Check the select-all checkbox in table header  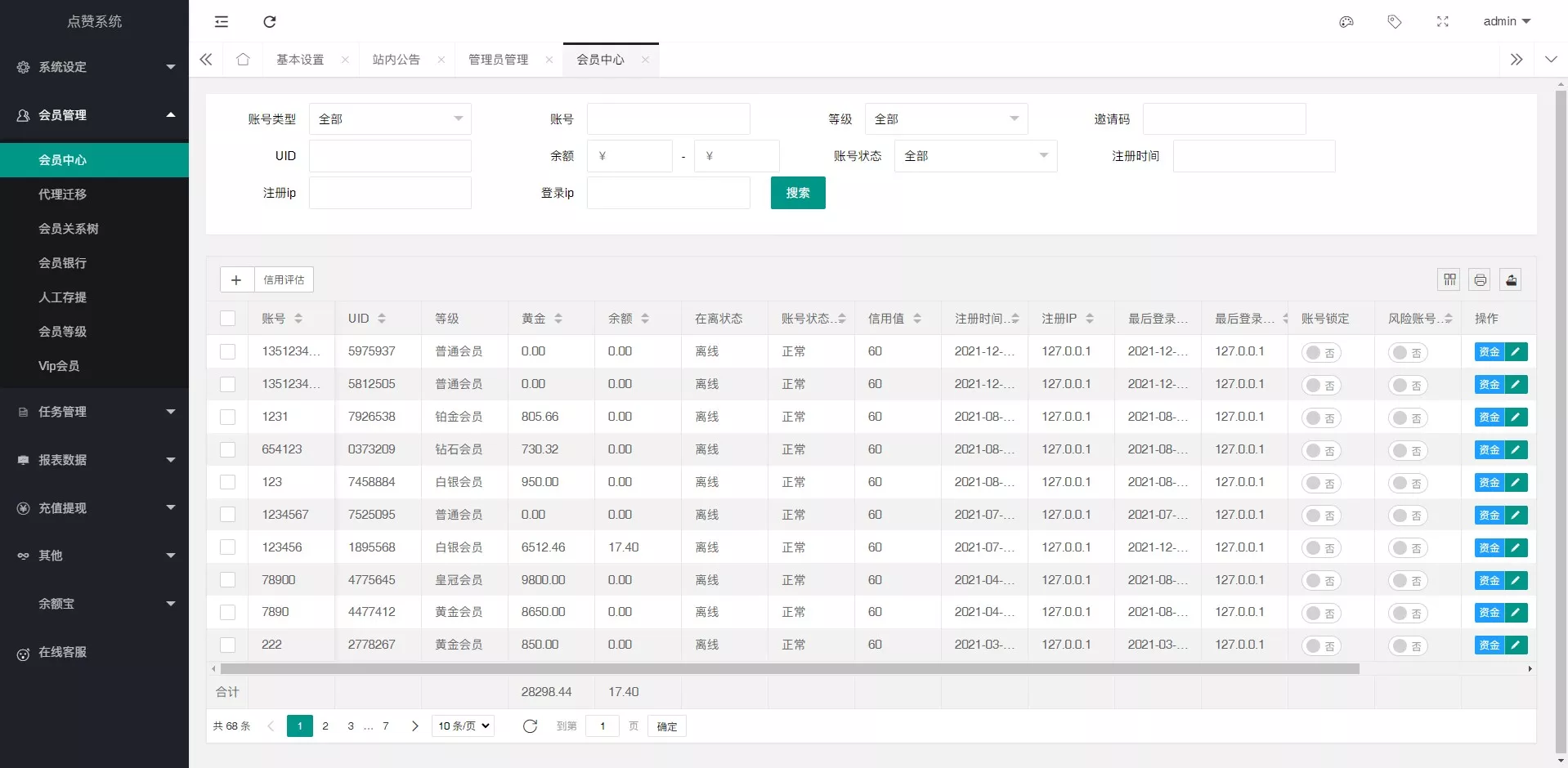228,319
